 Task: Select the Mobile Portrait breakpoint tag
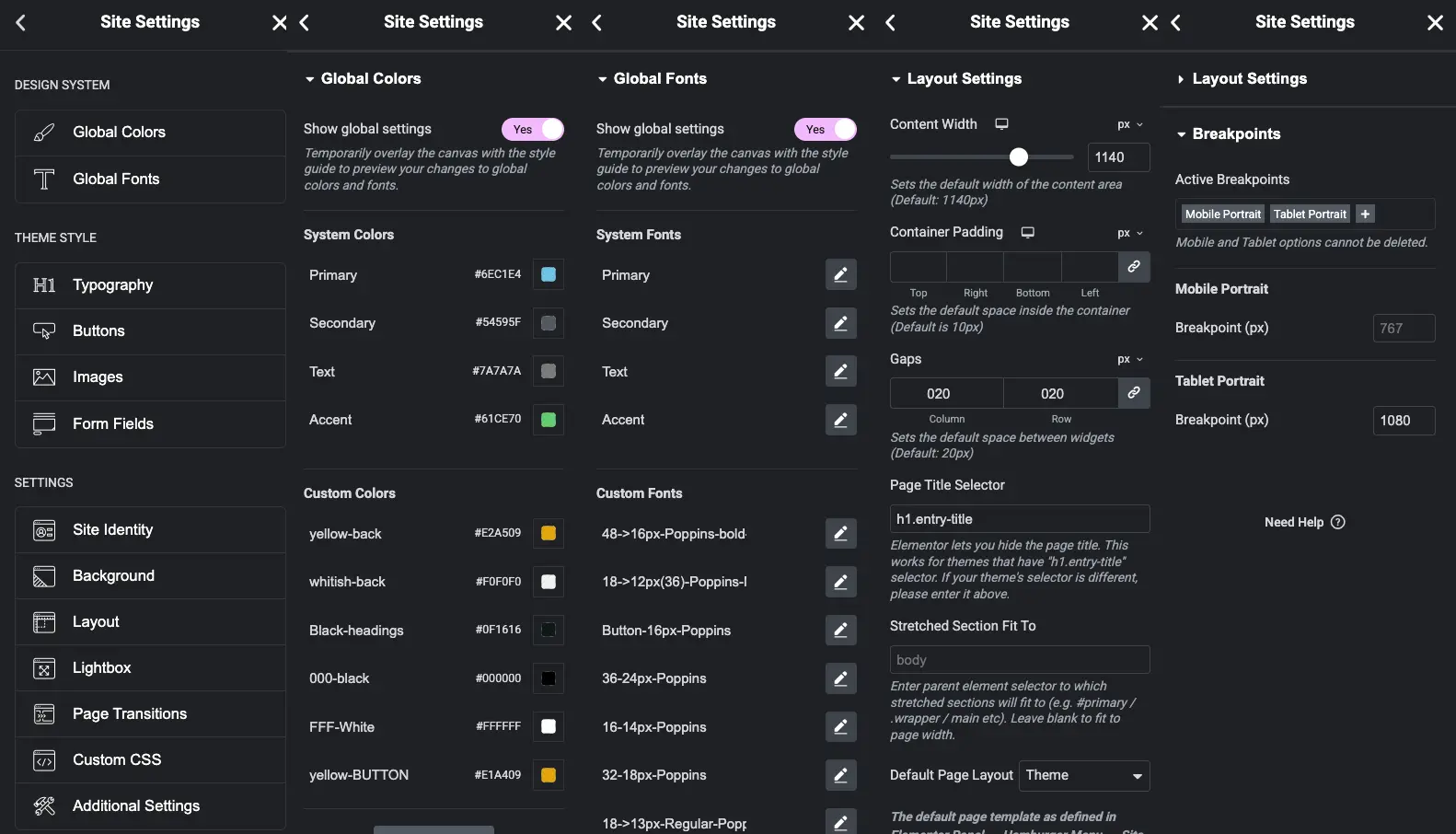click(1222, 214)
